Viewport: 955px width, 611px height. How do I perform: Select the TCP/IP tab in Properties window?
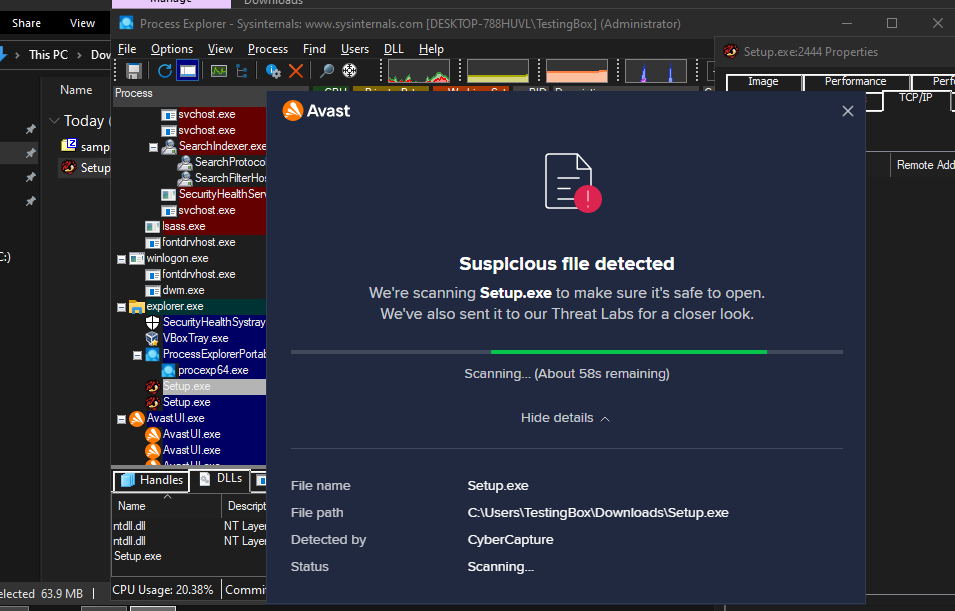tap(915, 100)
